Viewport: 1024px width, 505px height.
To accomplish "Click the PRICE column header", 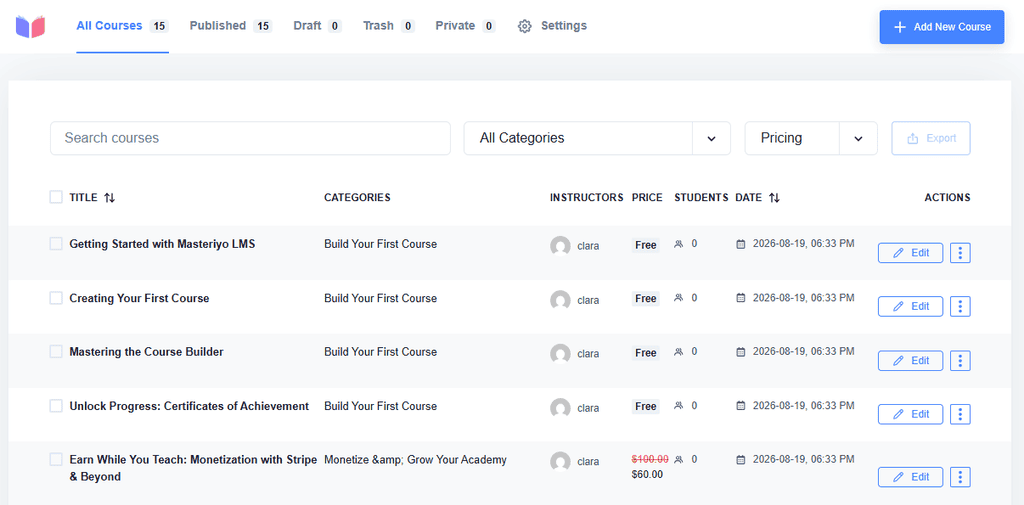I will [647, 197].
